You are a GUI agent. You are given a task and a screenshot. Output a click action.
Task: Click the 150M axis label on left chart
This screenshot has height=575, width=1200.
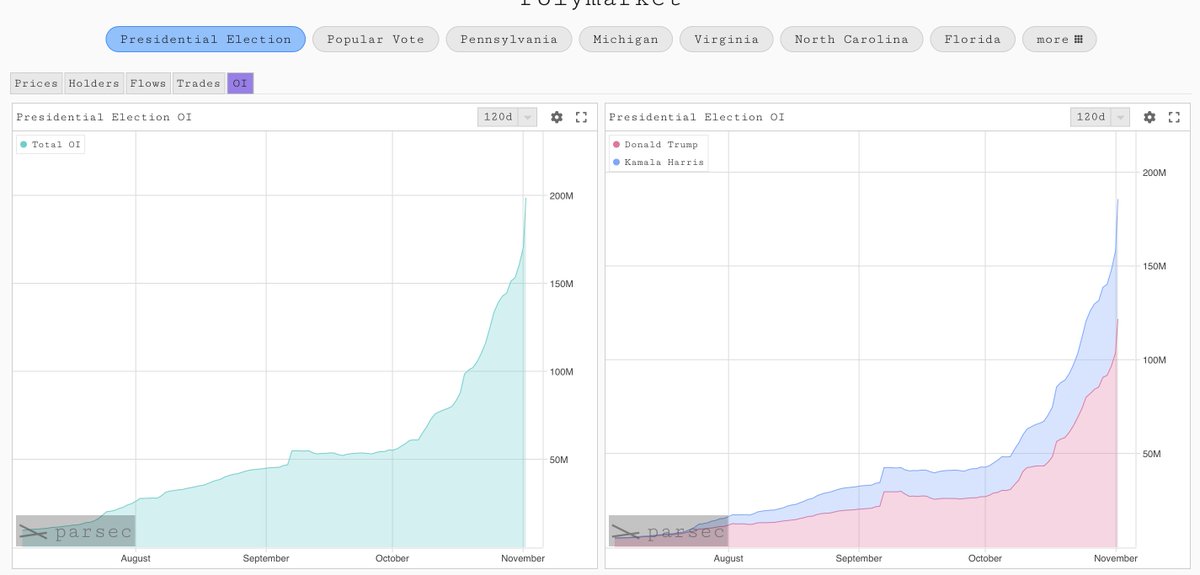[562, 284]
